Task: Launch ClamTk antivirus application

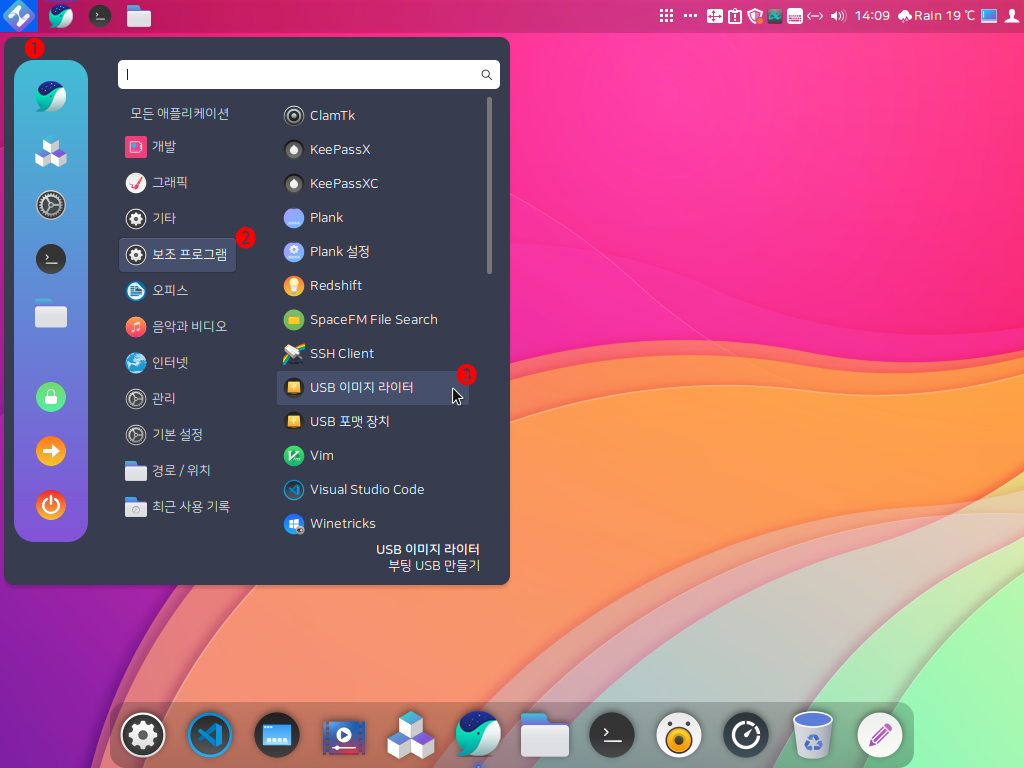Action: (x=332, y=116)
